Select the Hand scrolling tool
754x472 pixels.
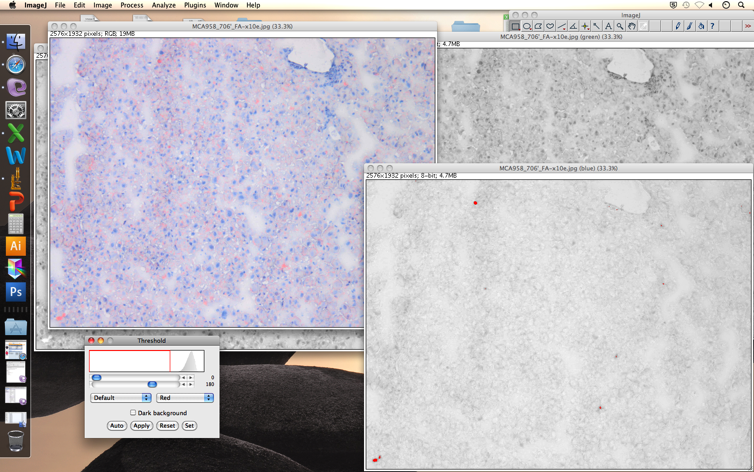632,26
